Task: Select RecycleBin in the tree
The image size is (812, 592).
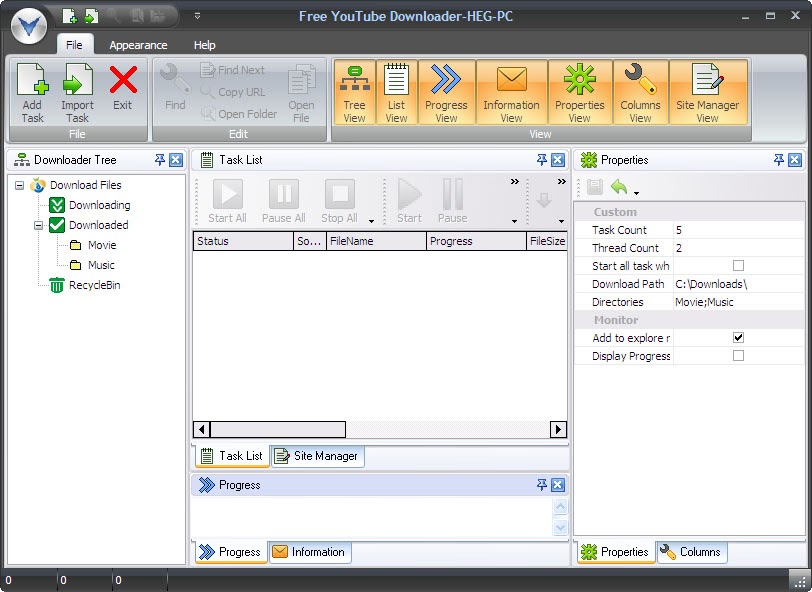Action: tap(95, 285)
